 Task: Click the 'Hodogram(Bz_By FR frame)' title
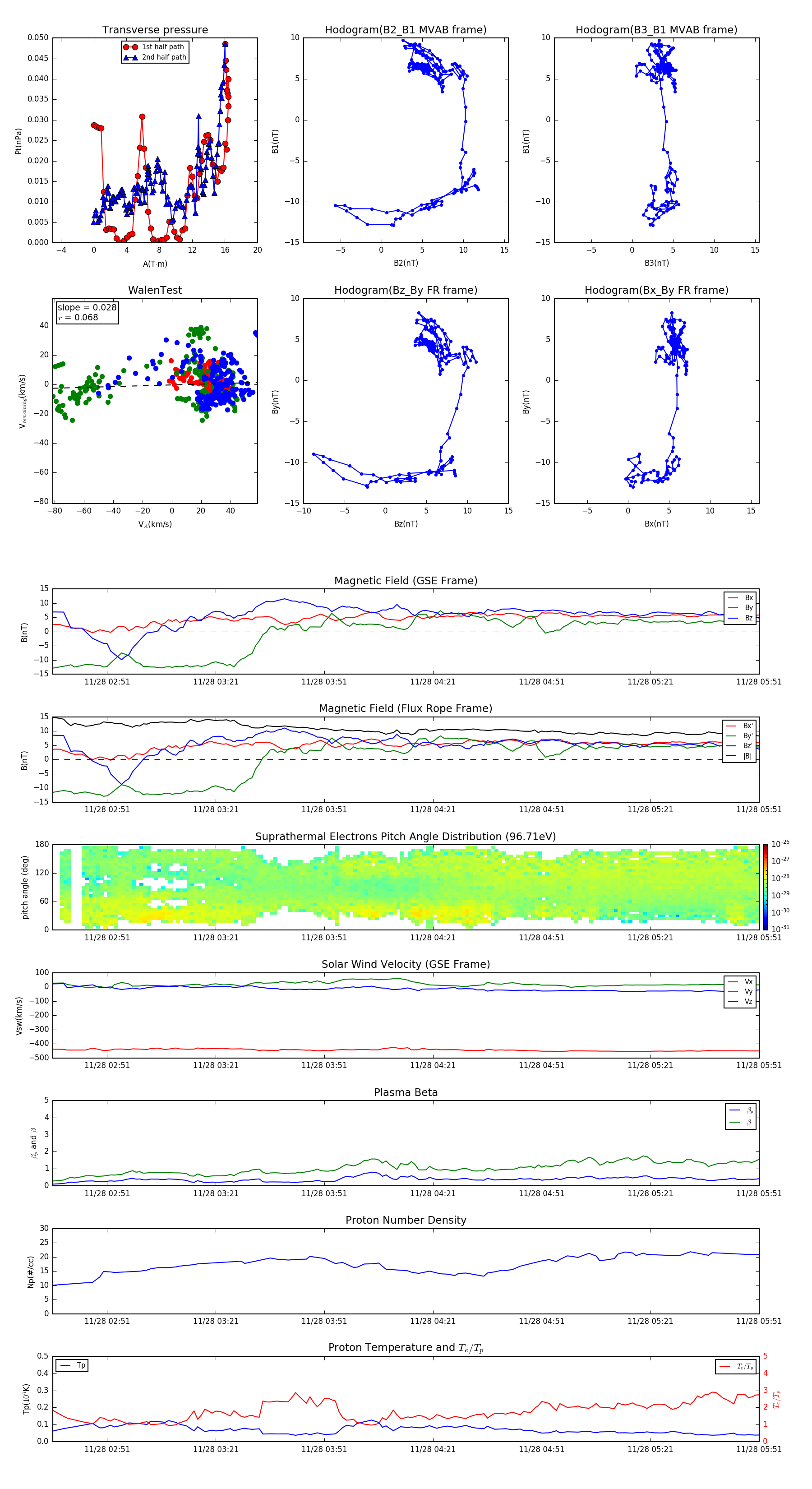[406, 290]
